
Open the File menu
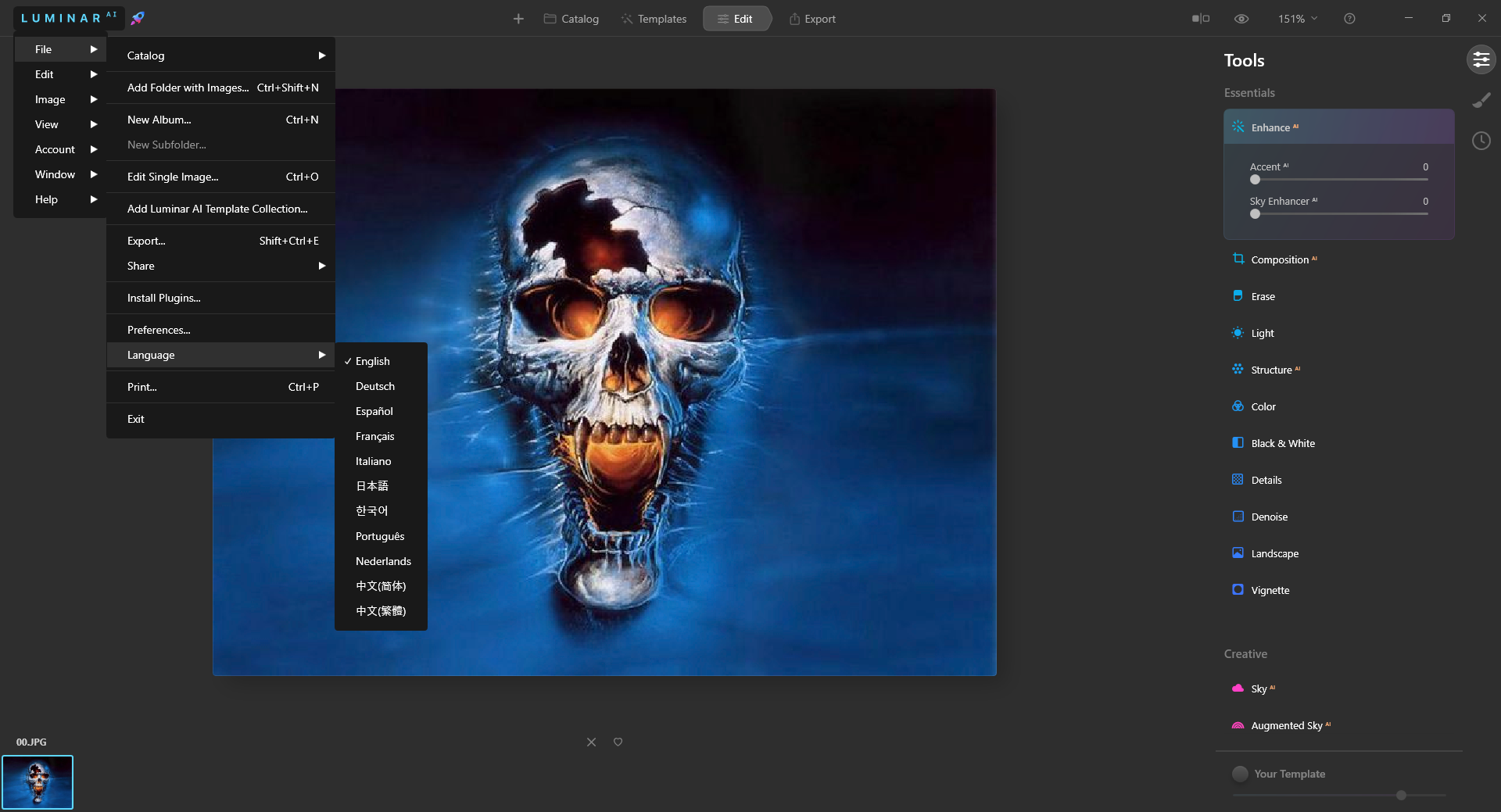[x=60, y=49]
